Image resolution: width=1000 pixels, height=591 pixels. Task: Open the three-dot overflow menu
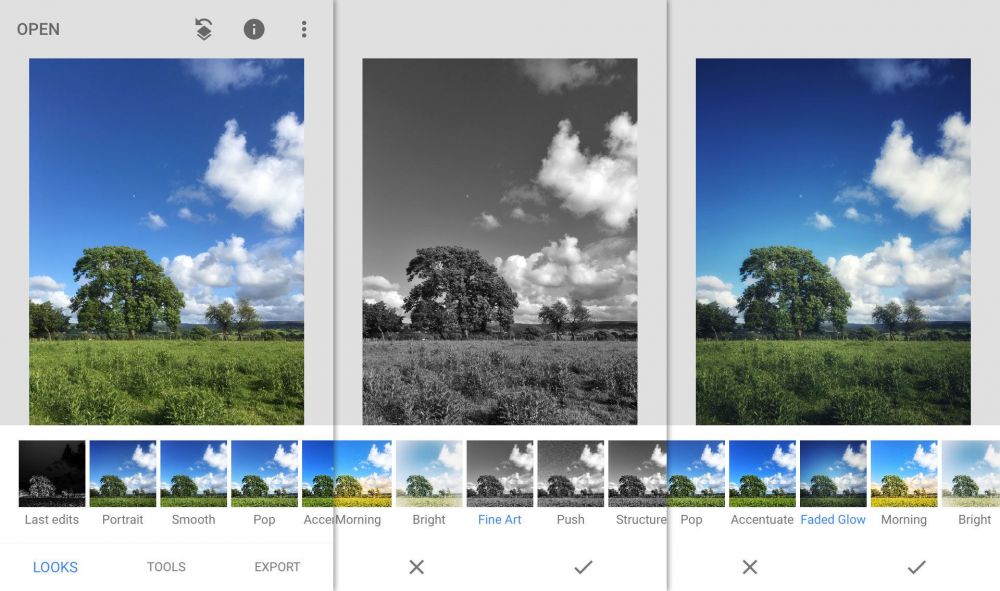coord(304,29)
